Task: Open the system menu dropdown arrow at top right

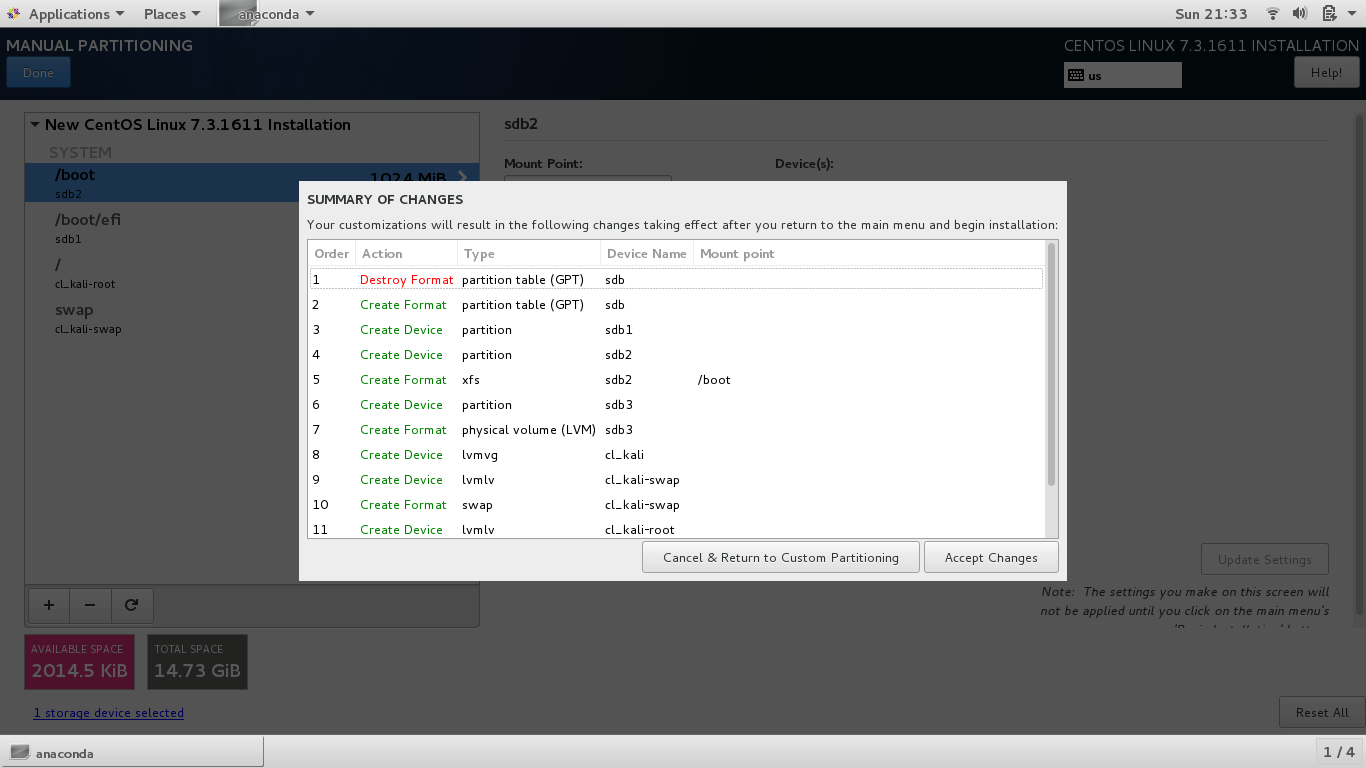Action: [x=1352, y=14]
